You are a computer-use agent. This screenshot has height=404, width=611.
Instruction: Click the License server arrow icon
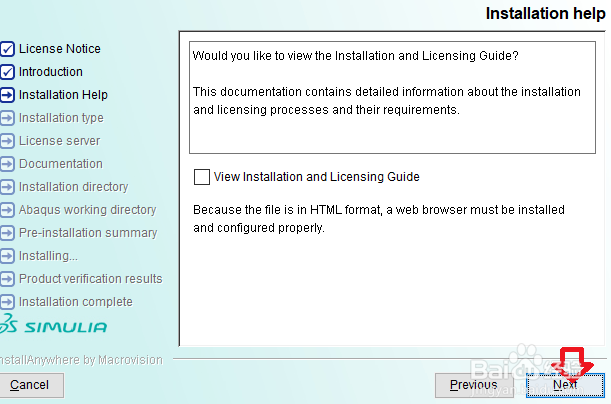click(x=8, y=141)
